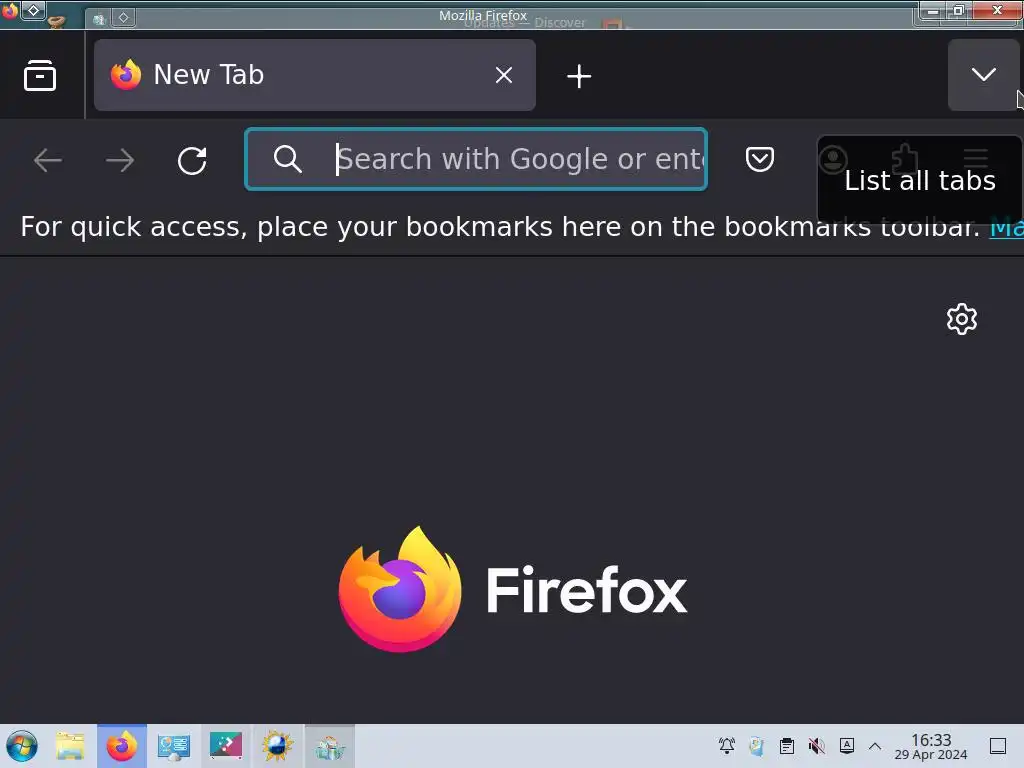The image size is (1024, 768).
Task: Open the system settings taskbar icon
Action: (x=174, y=746)
